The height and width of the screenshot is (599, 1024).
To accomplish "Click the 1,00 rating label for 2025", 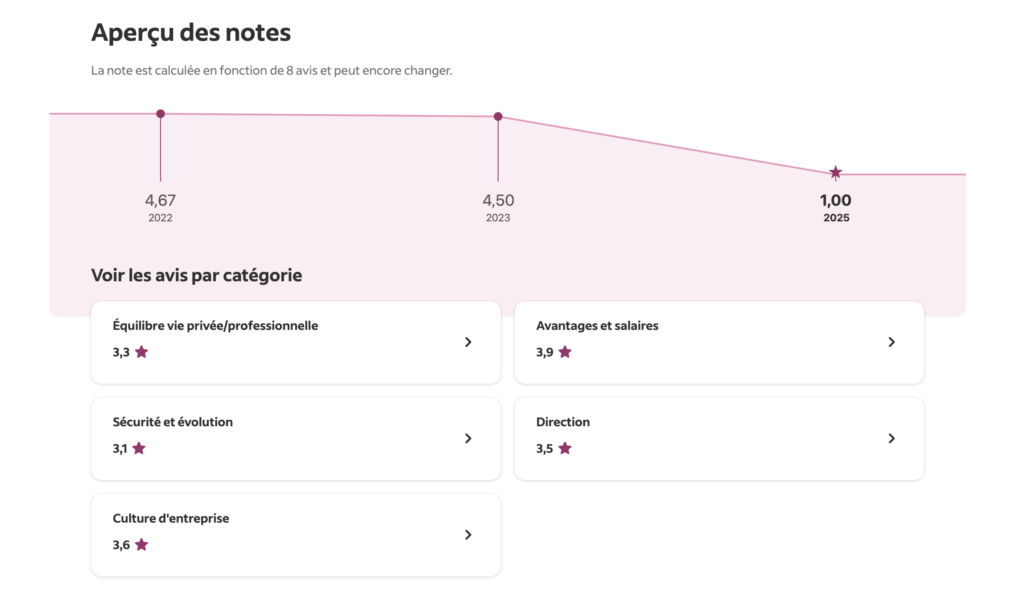I will pos(836,200).
